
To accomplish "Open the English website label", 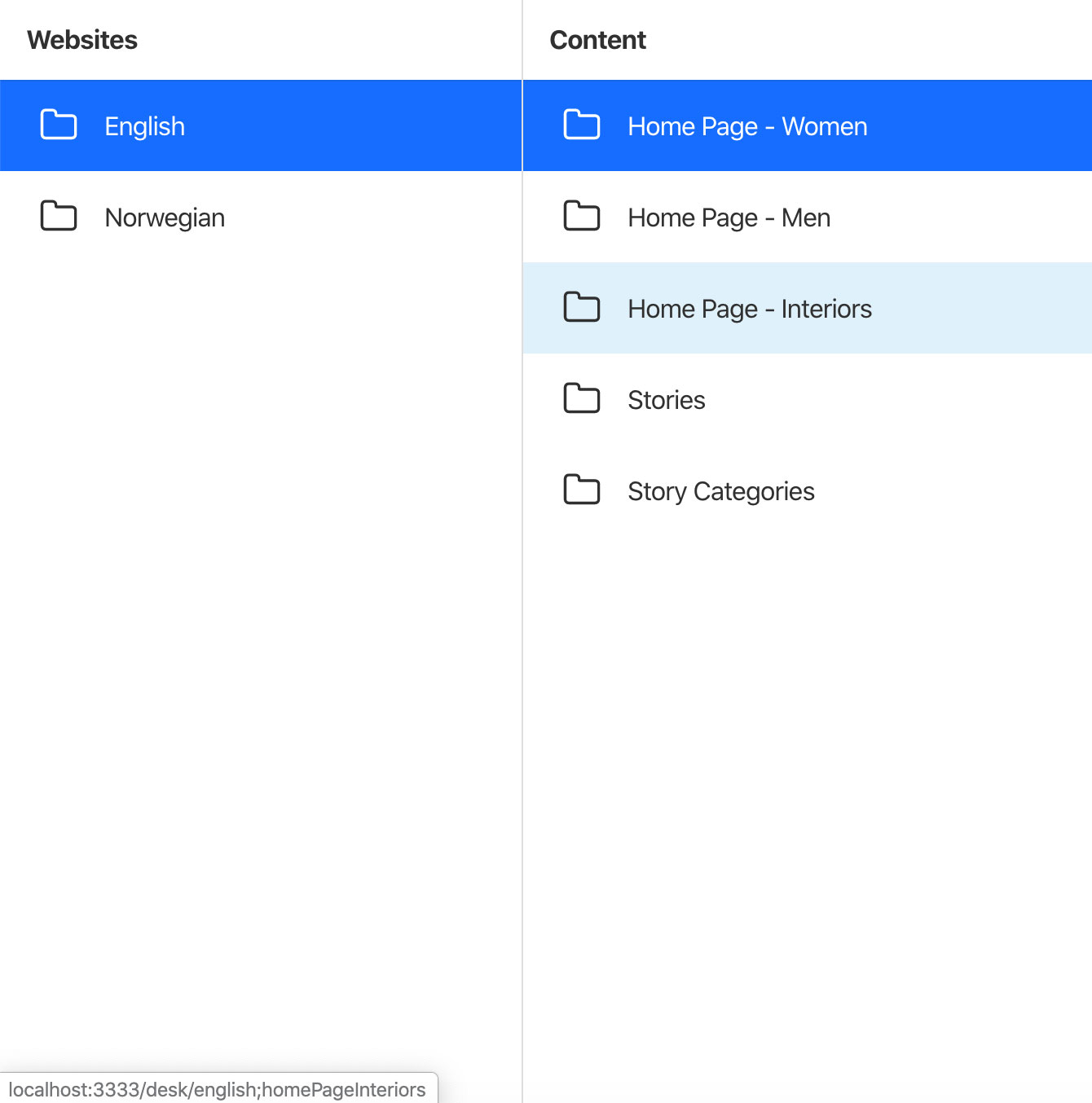I will point(145,126).
